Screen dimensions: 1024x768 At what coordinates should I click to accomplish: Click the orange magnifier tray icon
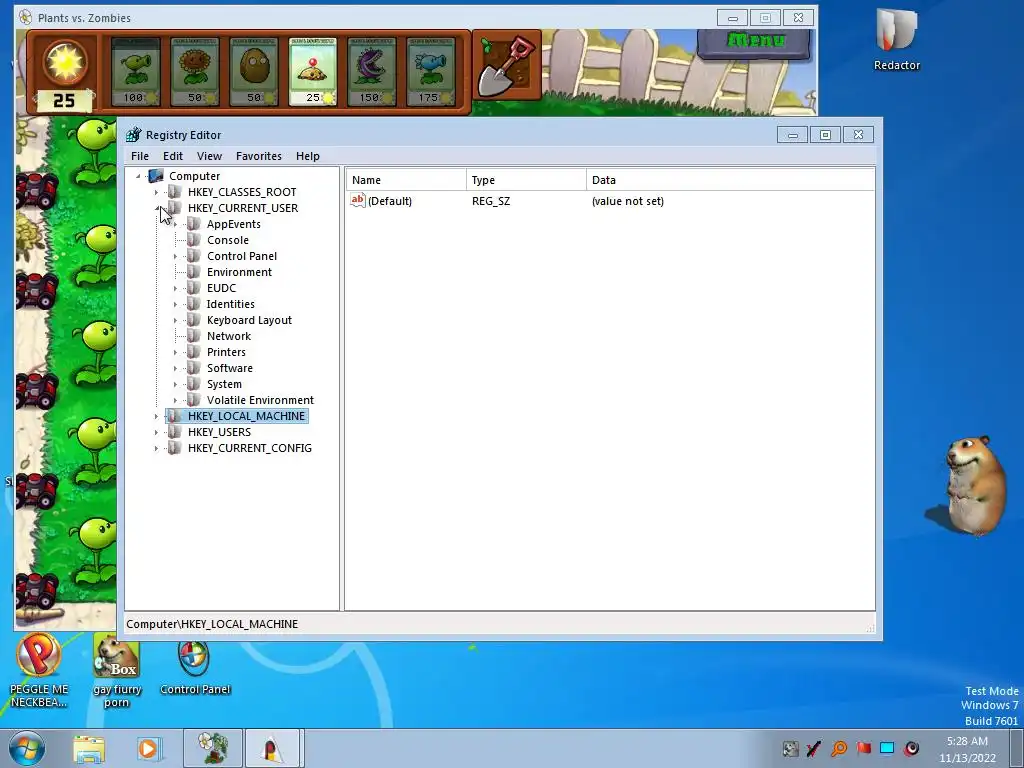click(x=839, y=748)
